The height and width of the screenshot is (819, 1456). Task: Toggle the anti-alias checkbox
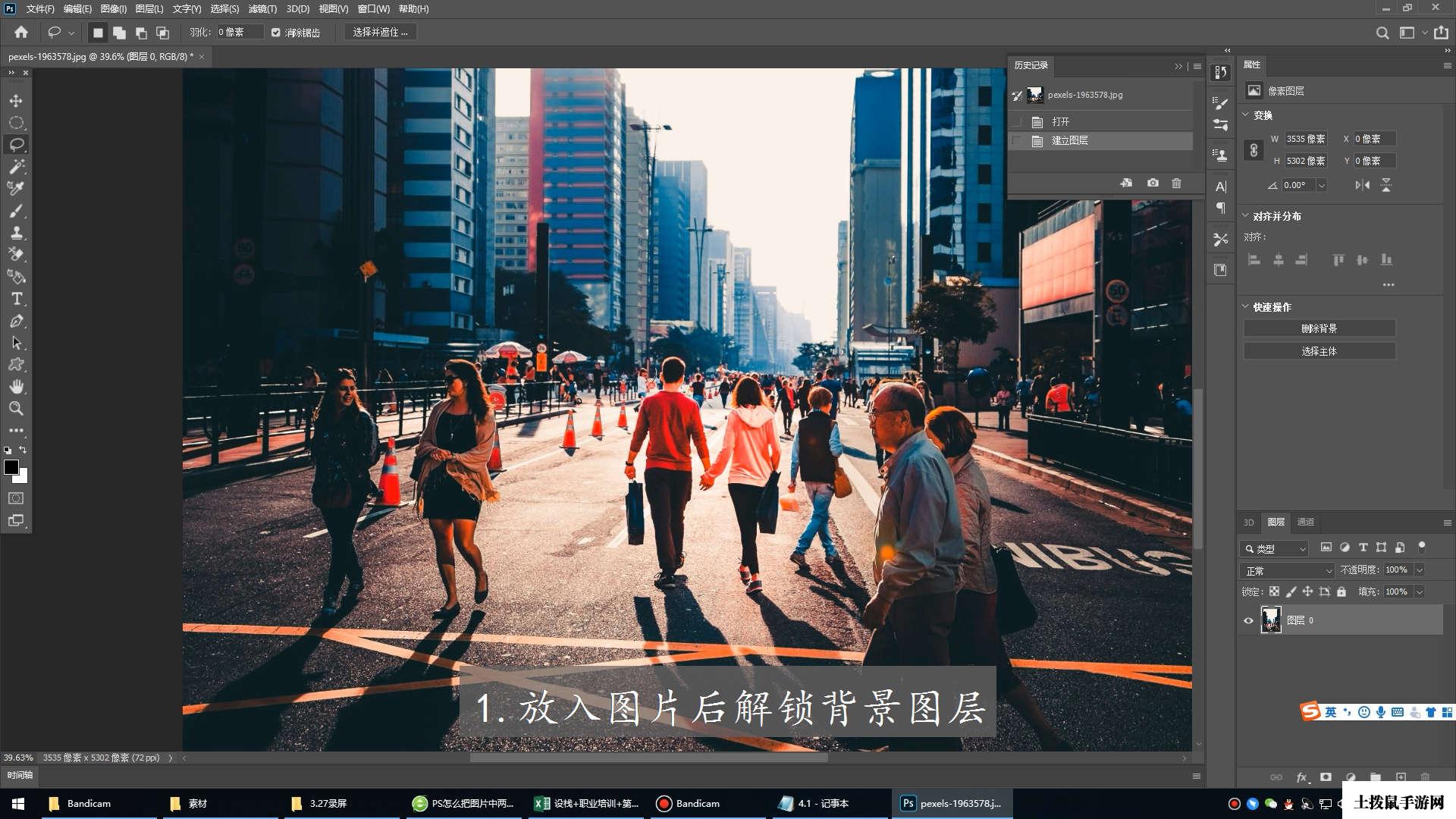pos(276,33)
